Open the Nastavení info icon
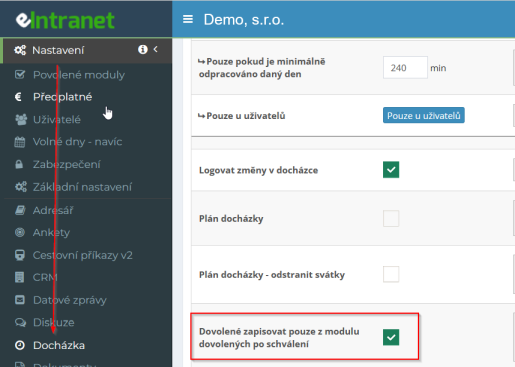 coord(143,49)
